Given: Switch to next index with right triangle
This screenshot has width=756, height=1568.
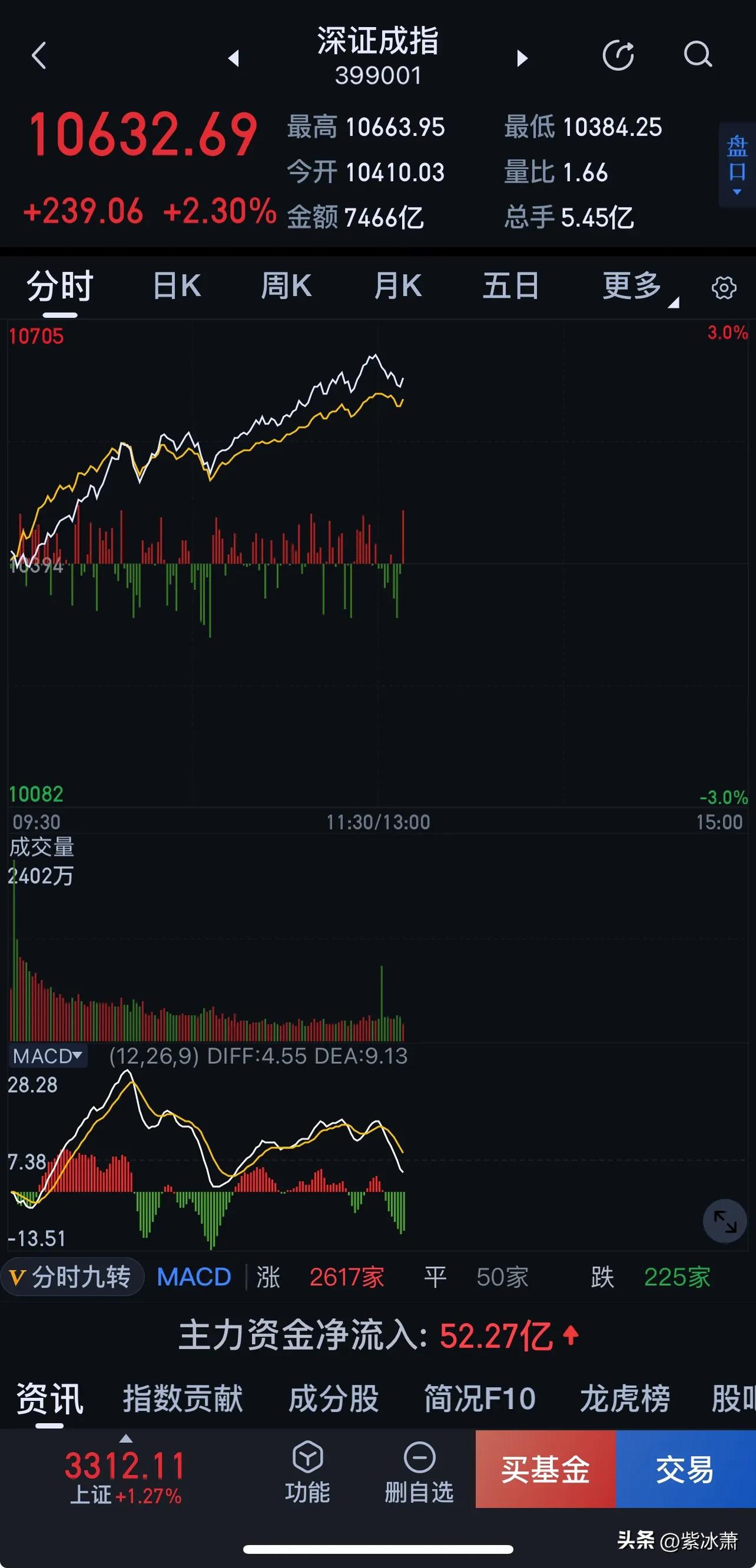Looking at the screenshot, I should click(522, 58).
